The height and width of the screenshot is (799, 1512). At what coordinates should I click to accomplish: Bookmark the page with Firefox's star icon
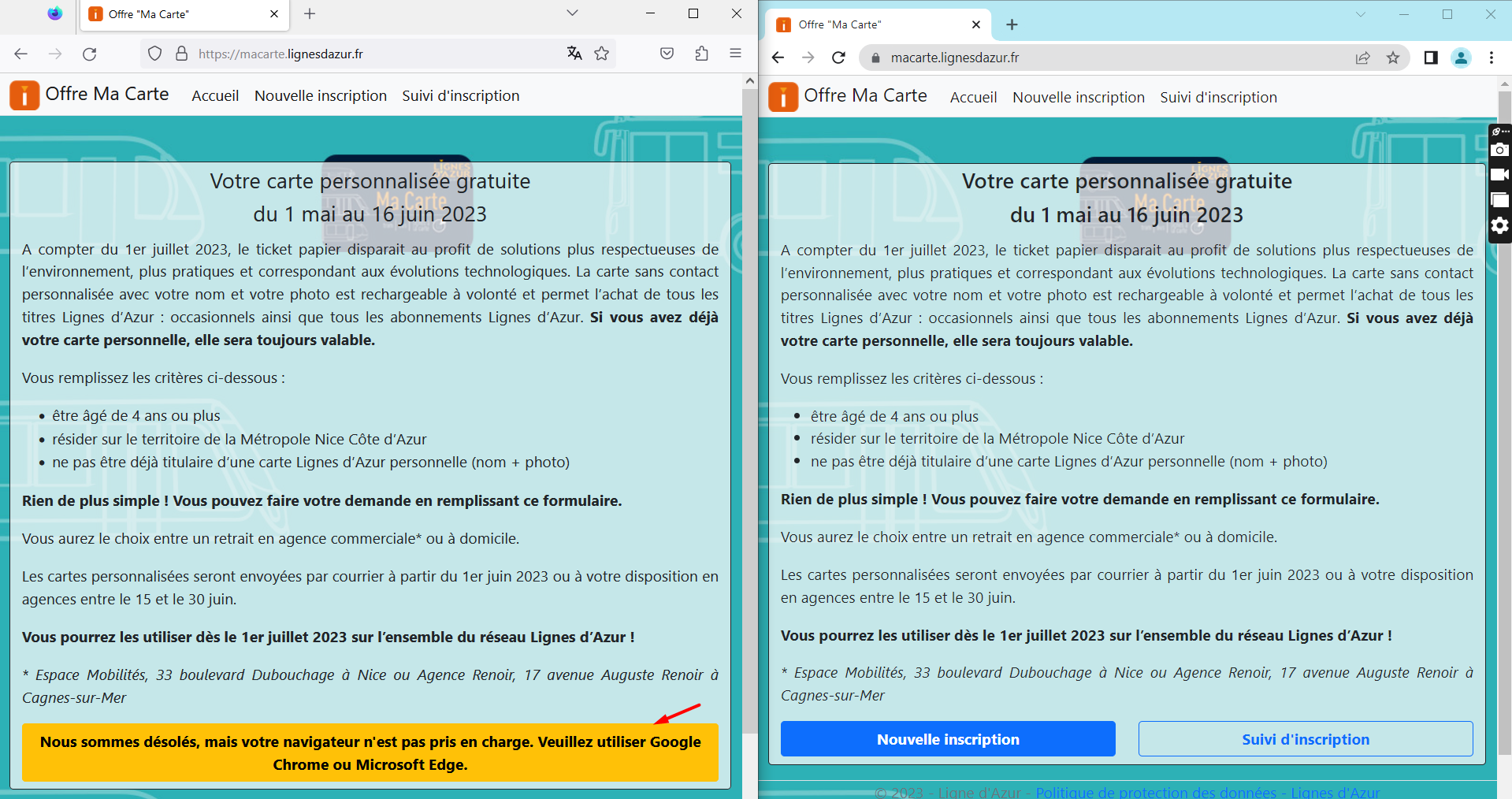[x=603, y=54]
